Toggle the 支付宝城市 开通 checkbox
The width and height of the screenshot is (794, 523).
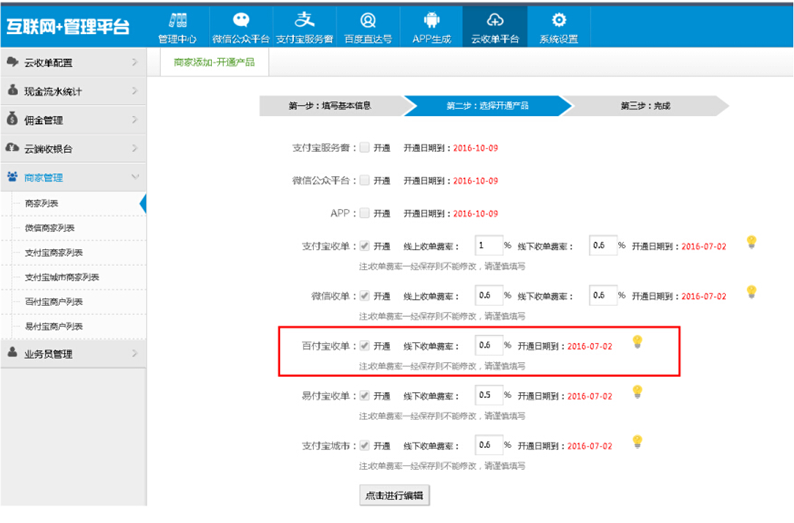click(x=365, y=446)
